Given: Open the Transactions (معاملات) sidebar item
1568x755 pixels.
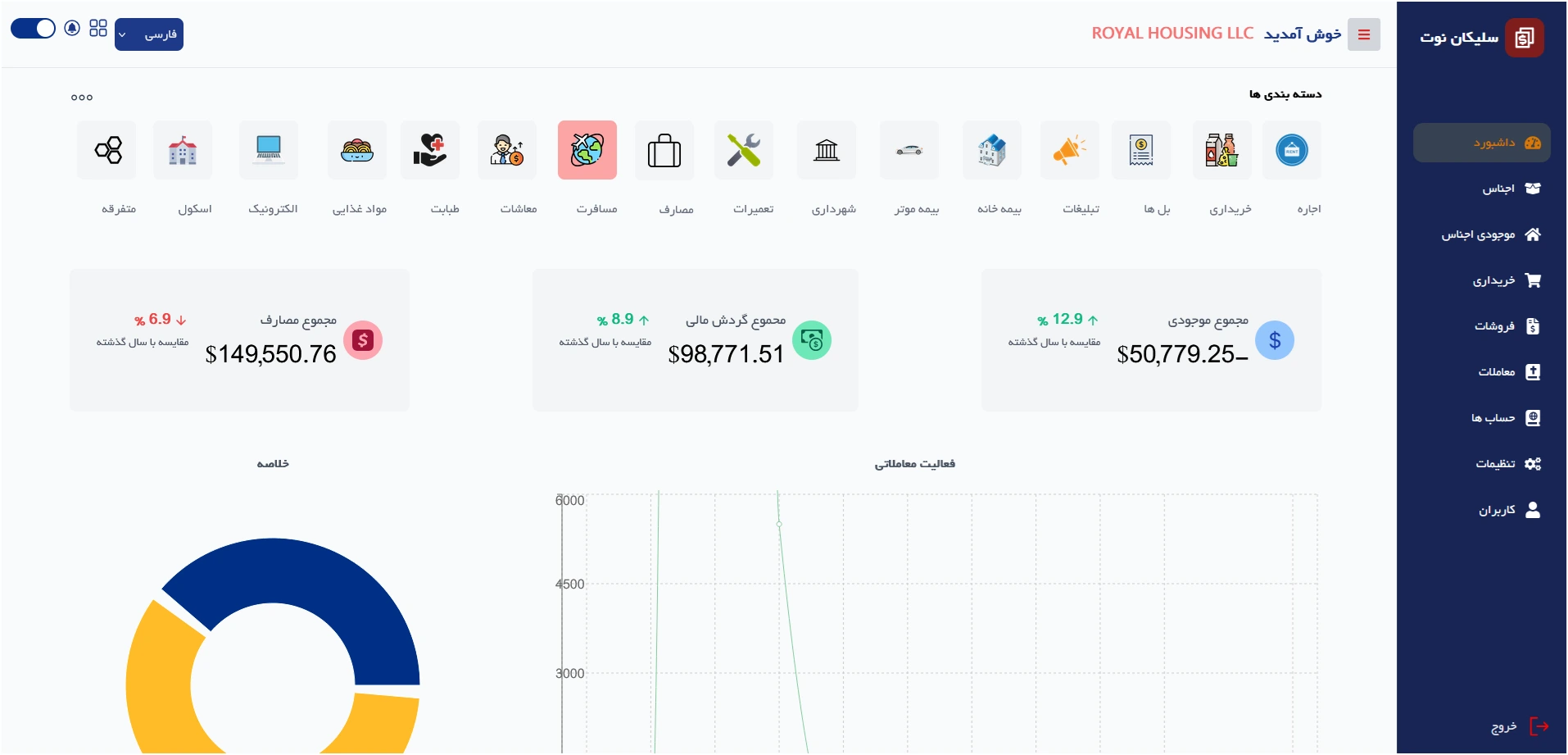Looking at the screenshot, I should [x=1506, y=372].
